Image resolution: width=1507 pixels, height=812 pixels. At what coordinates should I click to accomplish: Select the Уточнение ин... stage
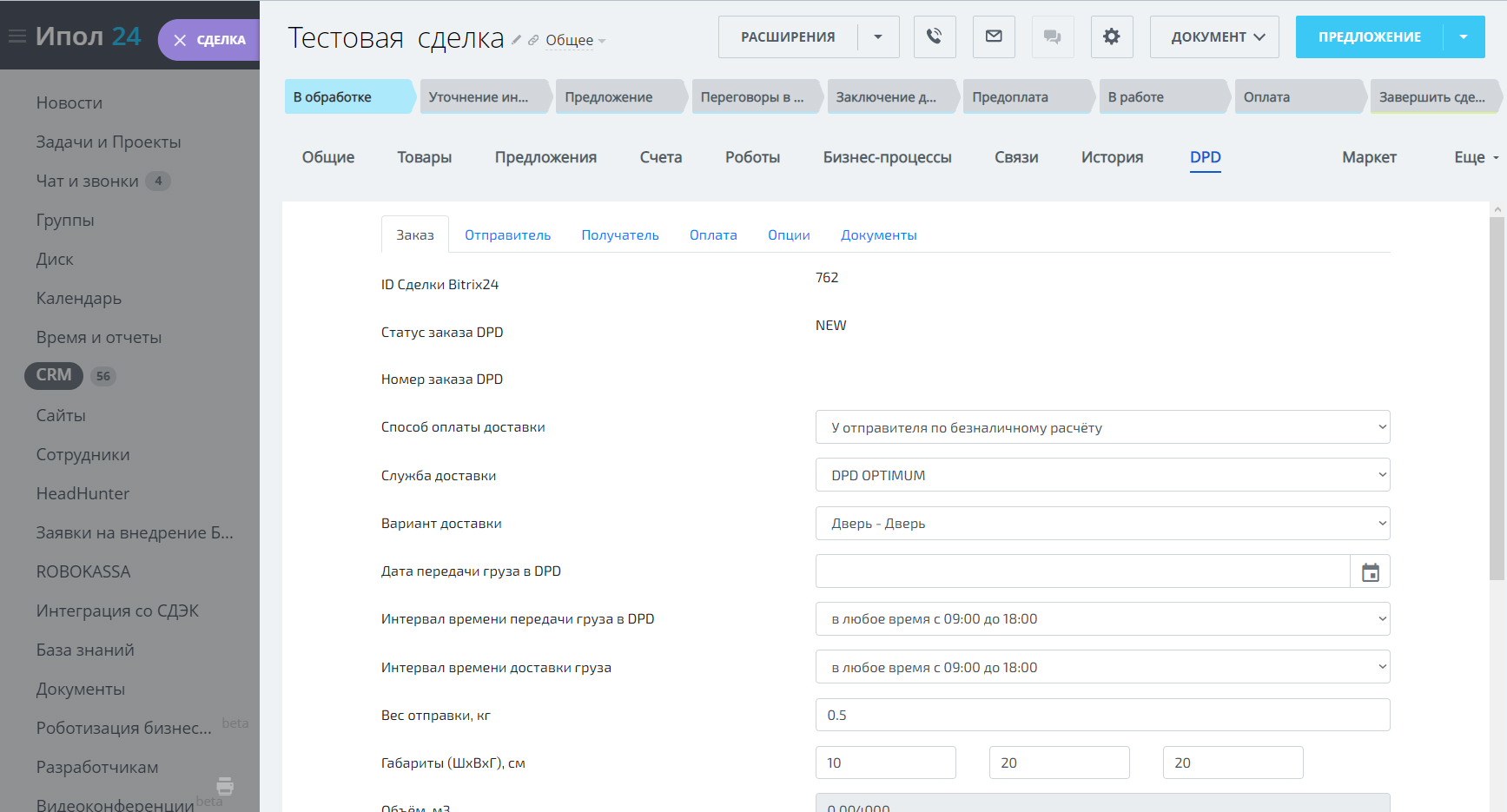pyautogui.click(x=485, y=96)
